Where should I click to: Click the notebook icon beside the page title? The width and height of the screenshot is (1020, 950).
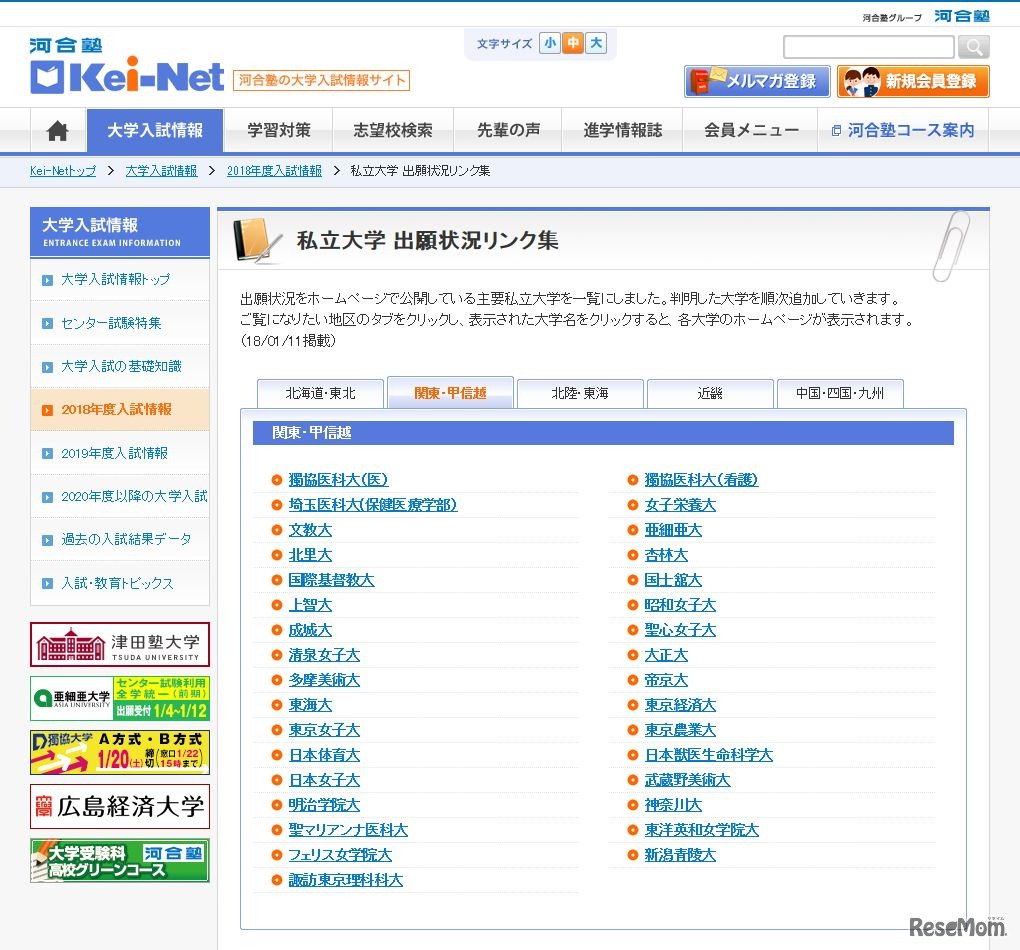257,238
